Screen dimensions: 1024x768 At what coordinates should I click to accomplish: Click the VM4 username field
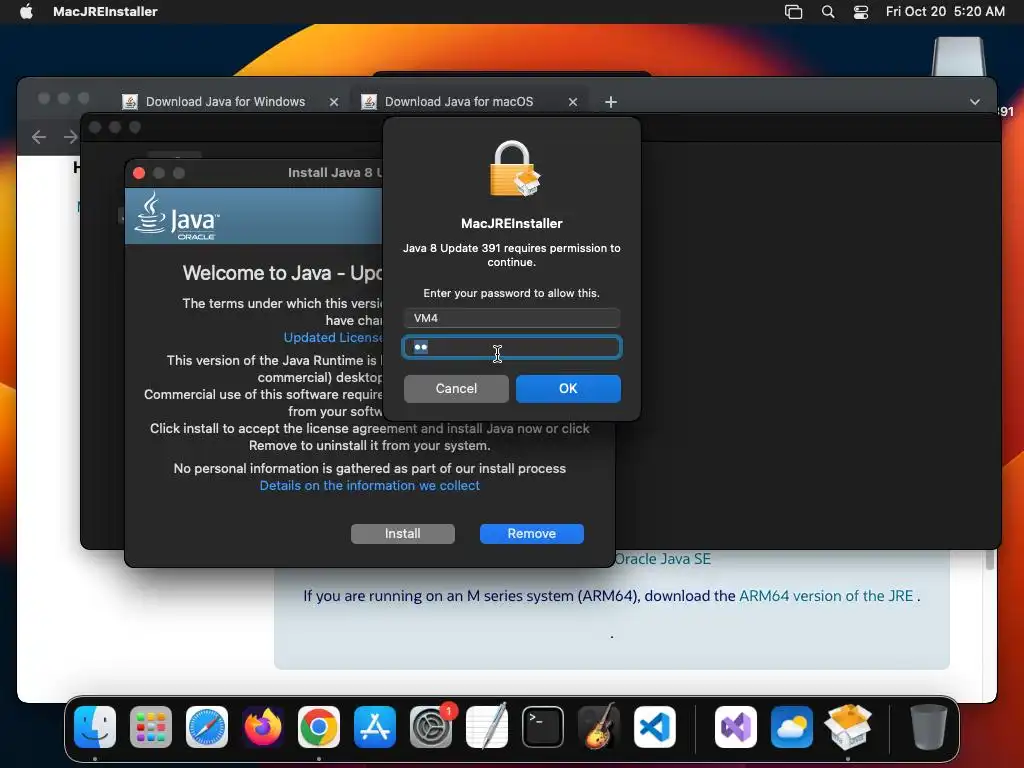point(512,318)
